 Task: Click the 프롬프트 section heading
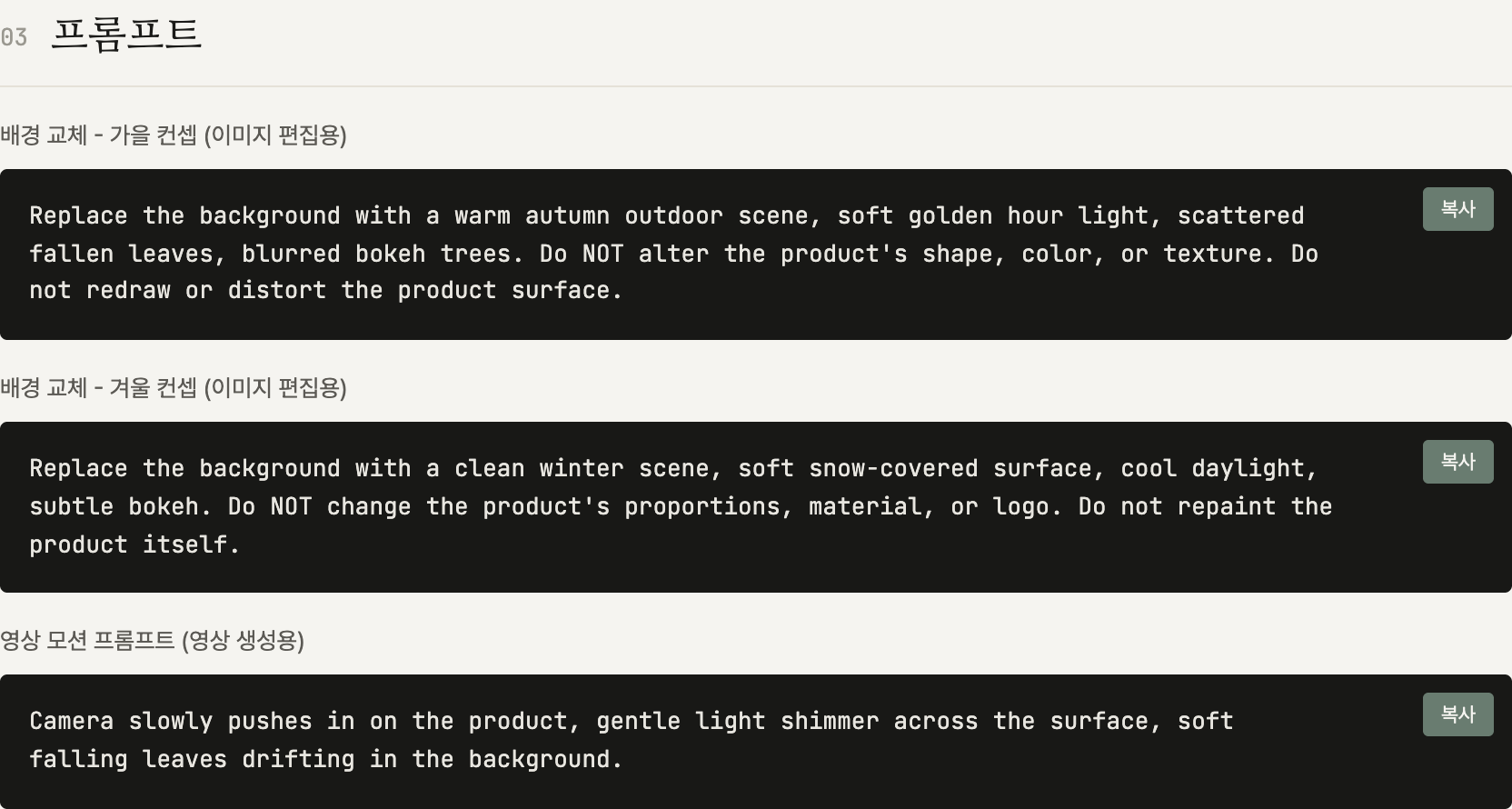[x=126, y=35]
